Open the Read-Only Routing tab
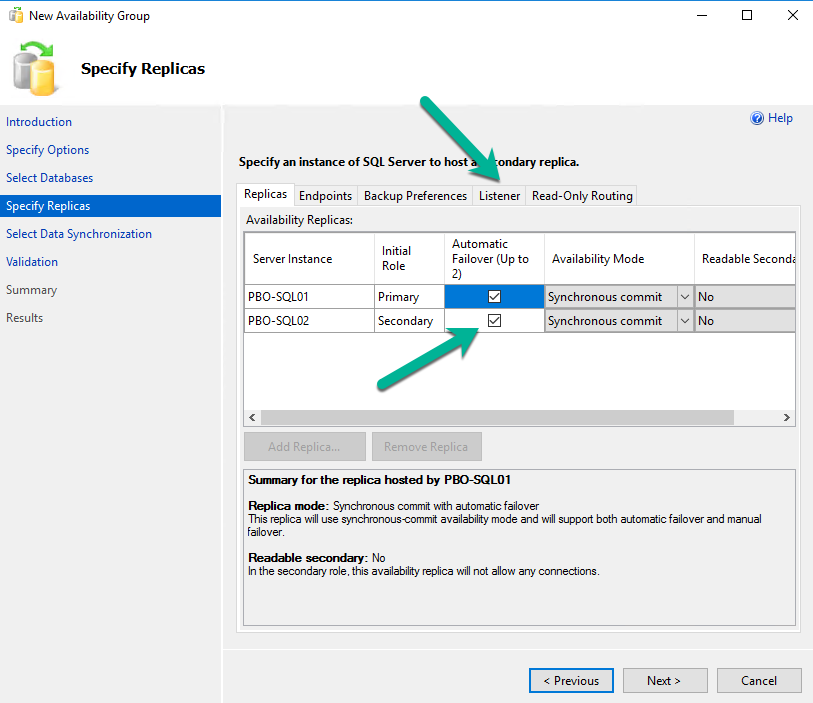 pyautogui.click(x=582, y=195)
